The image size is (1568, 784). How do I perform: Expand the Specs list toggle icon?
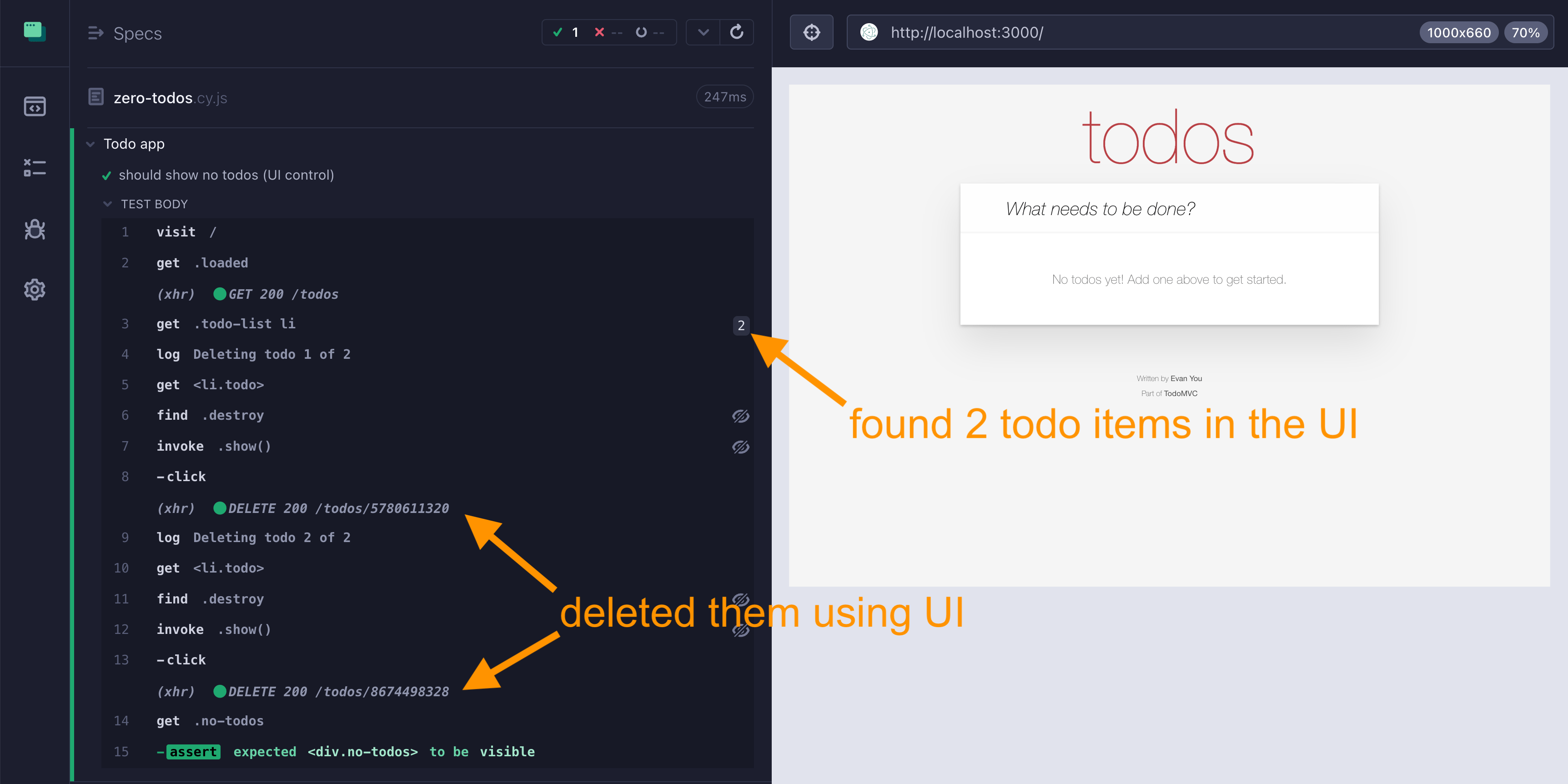coord(95,33)
